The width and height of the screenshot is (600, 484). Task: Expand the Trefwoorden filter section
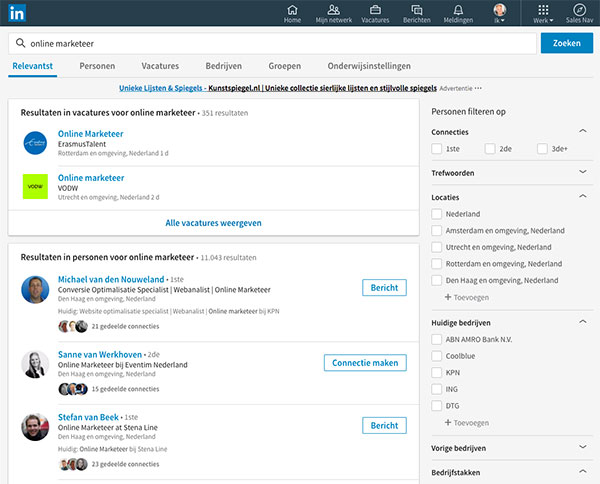[x=583, y=172]
